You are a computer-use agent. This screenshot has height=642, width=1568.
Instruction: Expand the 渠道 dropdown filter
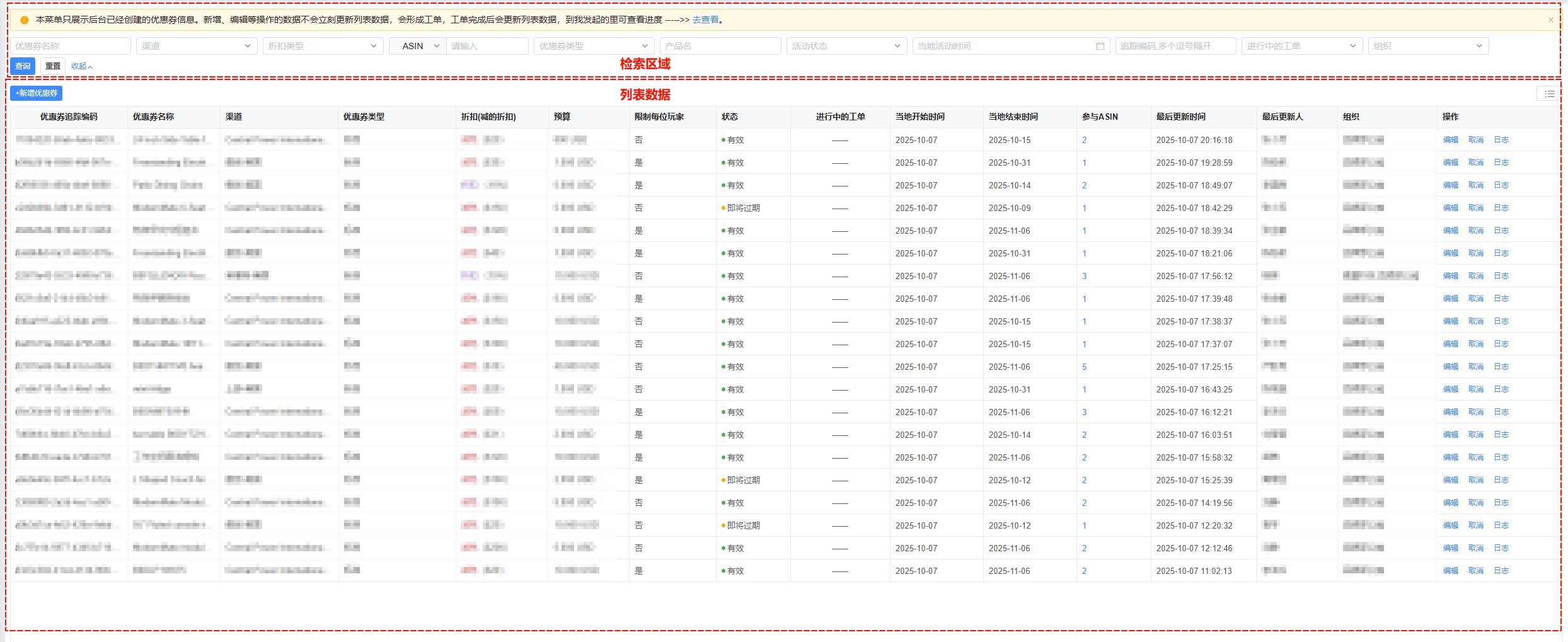click(196, 46)
